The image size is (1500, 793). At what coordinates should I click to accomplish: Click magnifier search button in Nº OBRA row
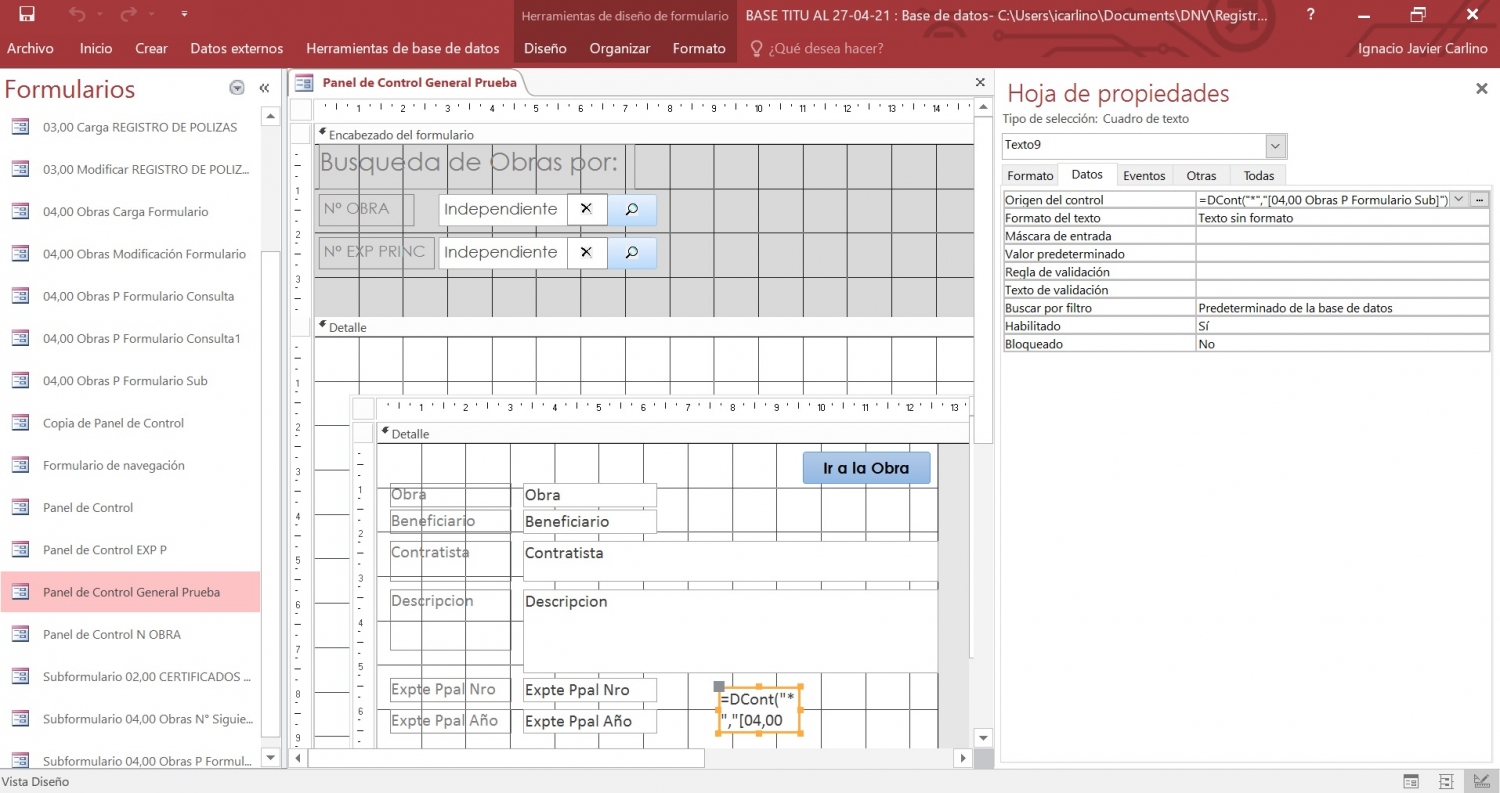click(x=632, y=209)
